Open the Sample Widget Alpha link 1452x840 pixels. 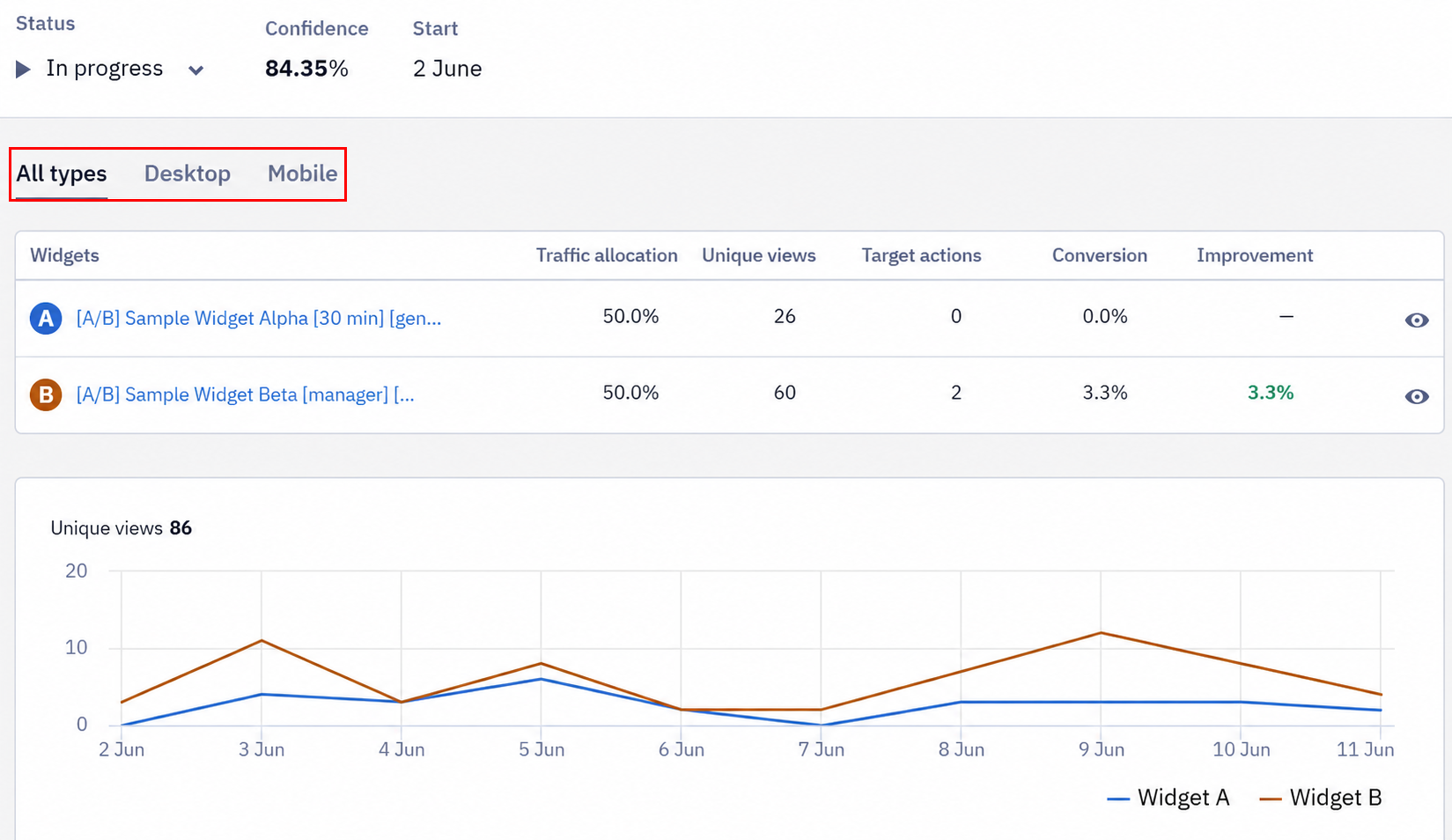coord(259,318)
